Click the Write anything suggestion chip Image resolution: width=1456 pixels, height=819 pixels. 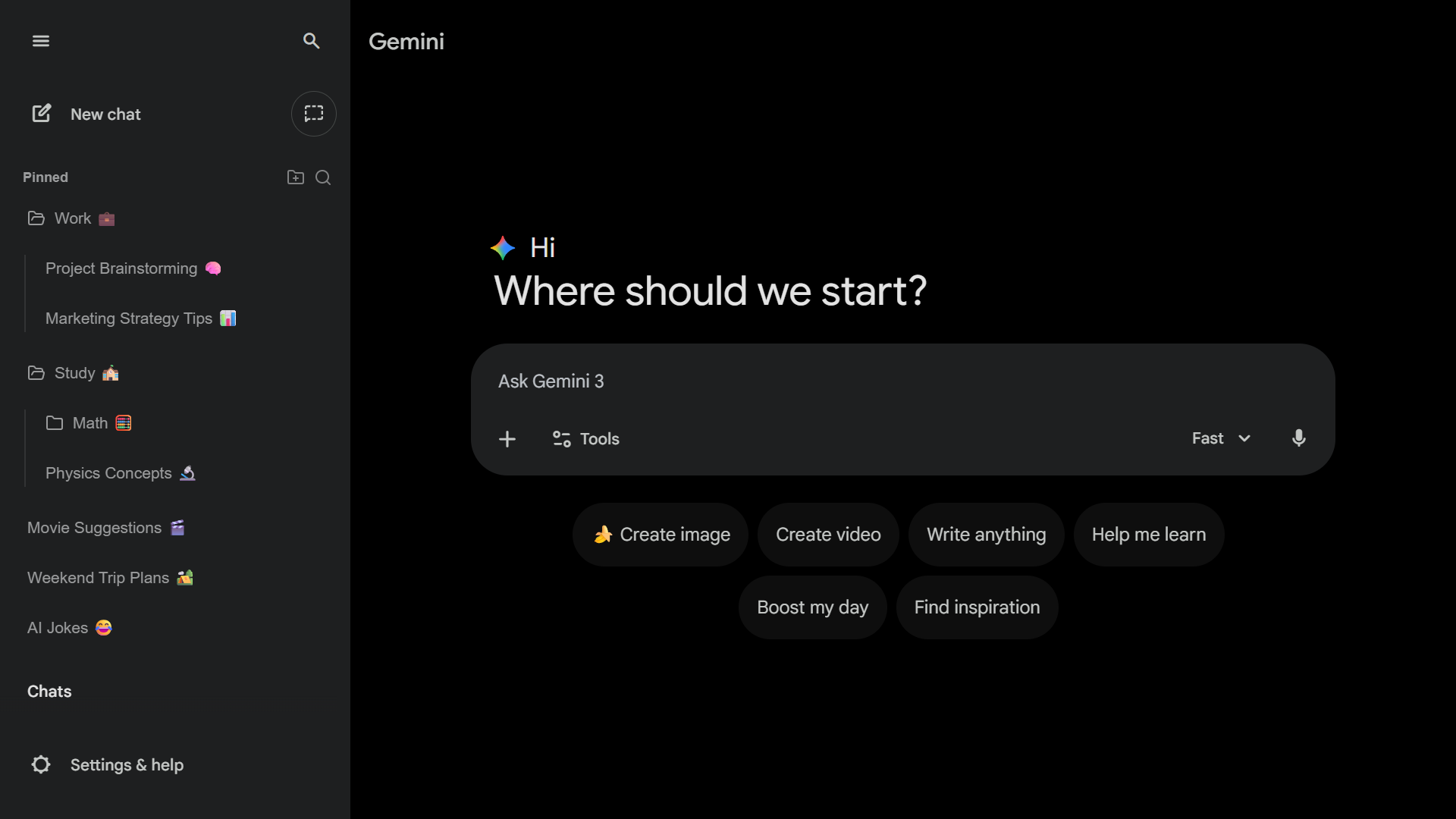[x=986, y=535]
